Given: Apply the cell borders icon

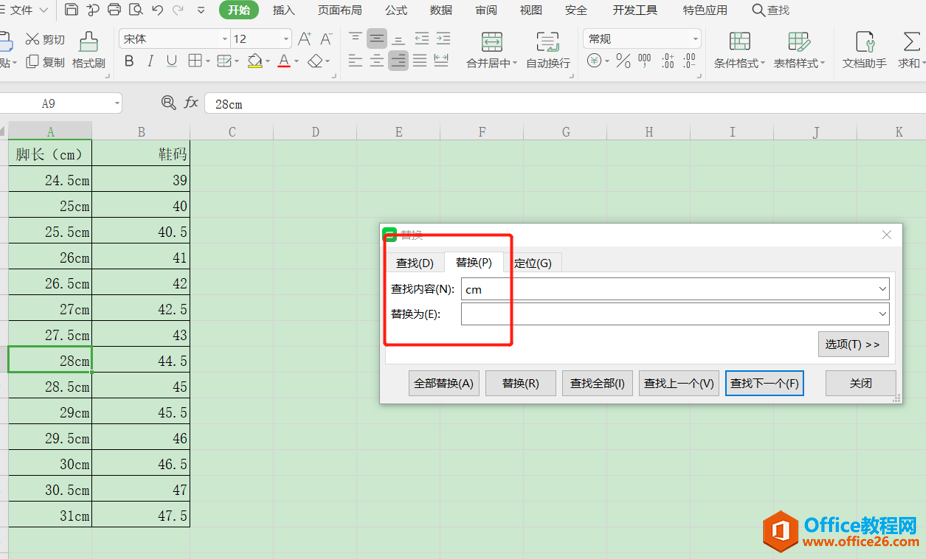Looking at the screenshot, I should [x=195, y=60].
